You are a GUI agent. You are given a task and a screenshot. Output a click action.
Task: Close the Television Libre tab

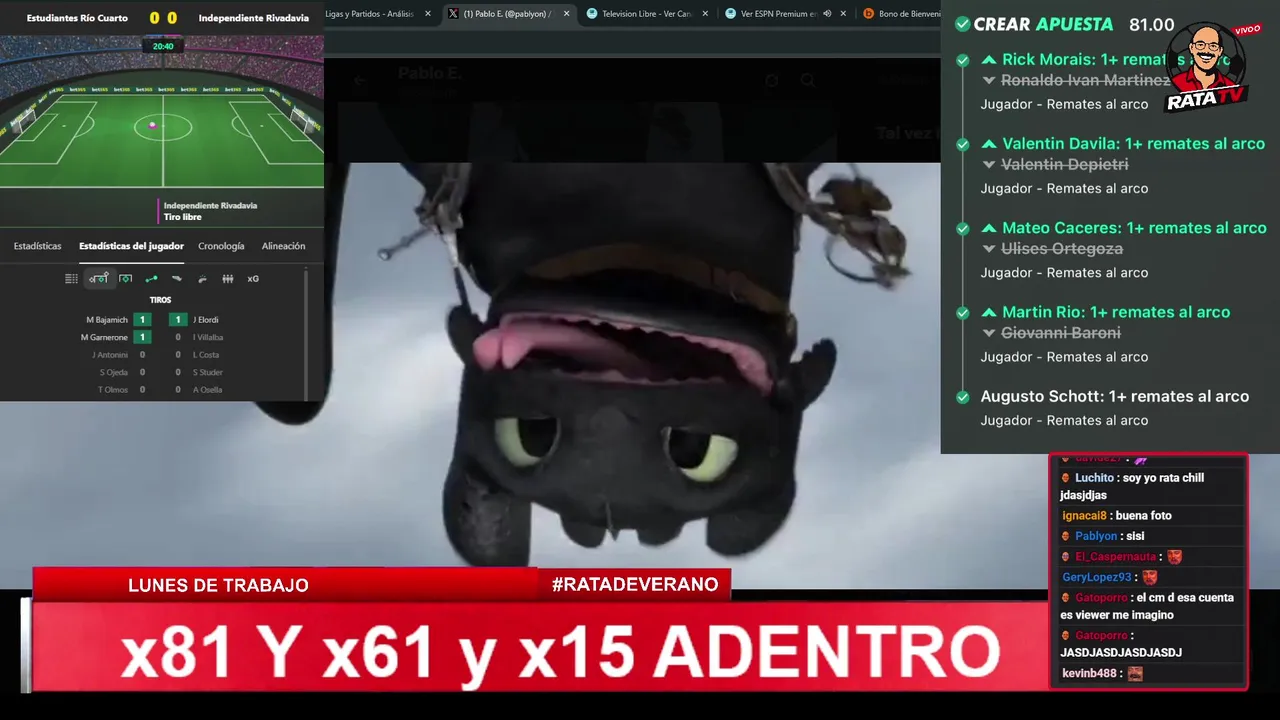point(705,14)
